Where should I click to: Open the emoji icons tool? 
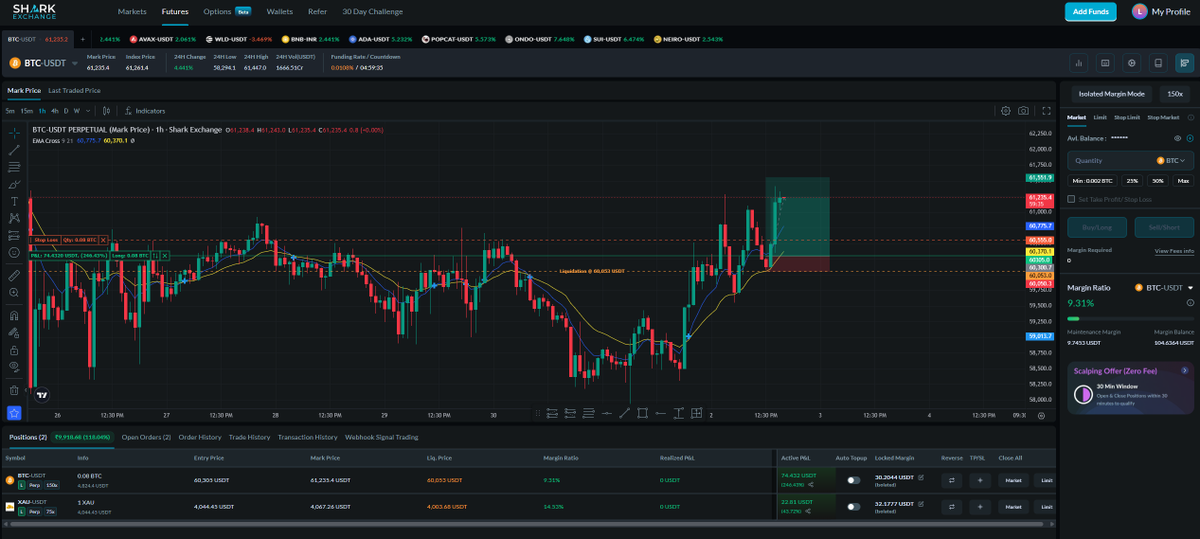click(14, 255)
